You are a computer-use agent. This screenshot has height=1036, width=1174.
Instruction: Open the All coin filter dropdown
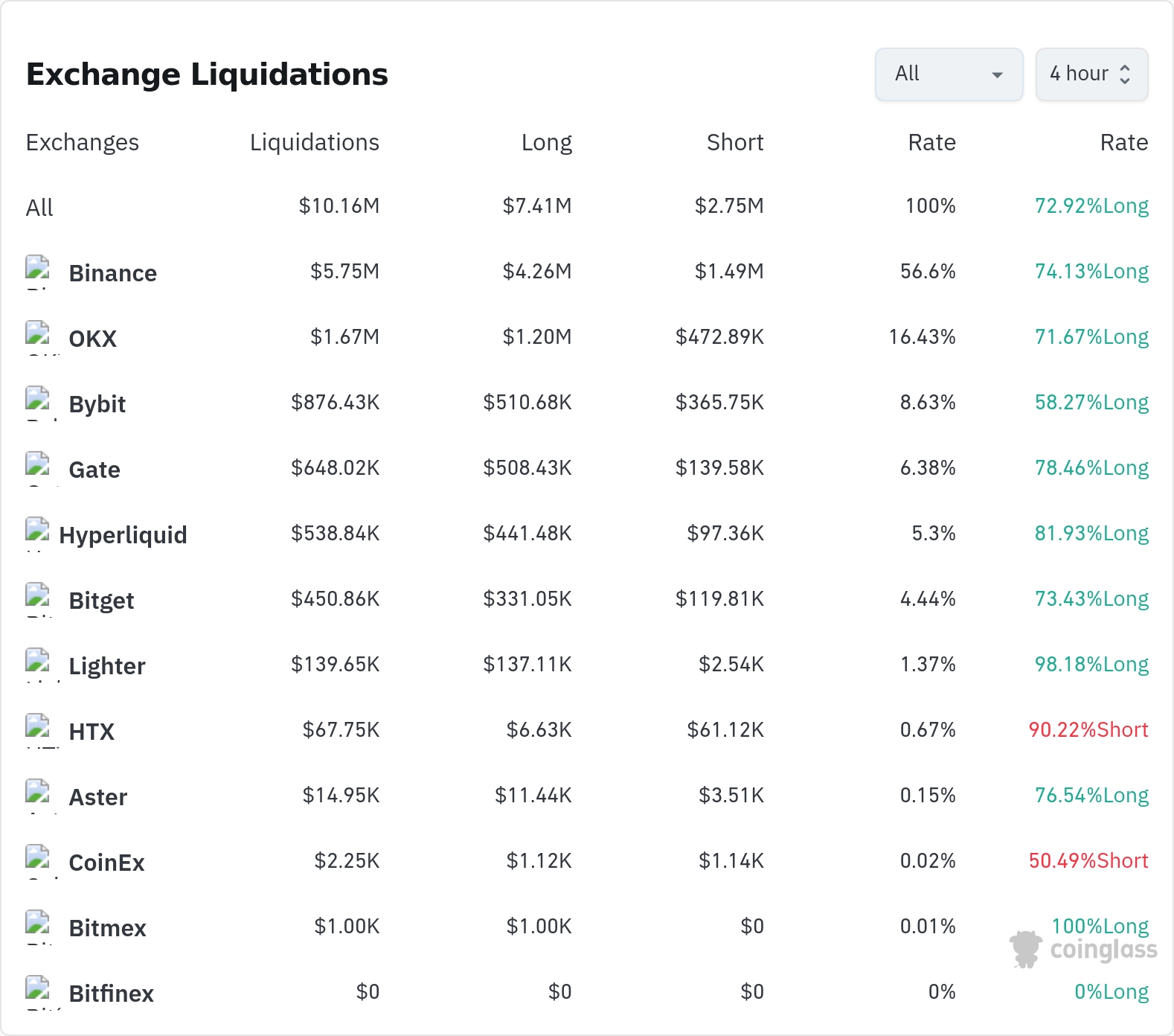tap(949, 74)
